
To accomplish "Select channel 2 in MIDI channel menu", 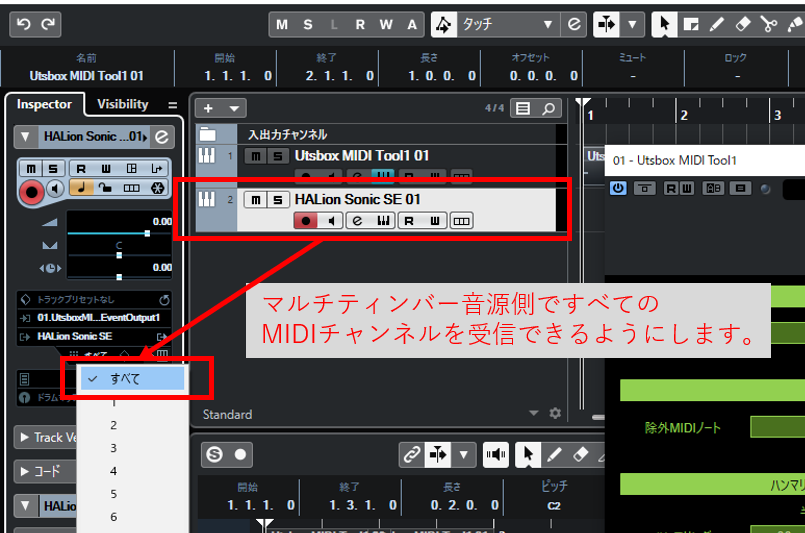I will [113, 425].
